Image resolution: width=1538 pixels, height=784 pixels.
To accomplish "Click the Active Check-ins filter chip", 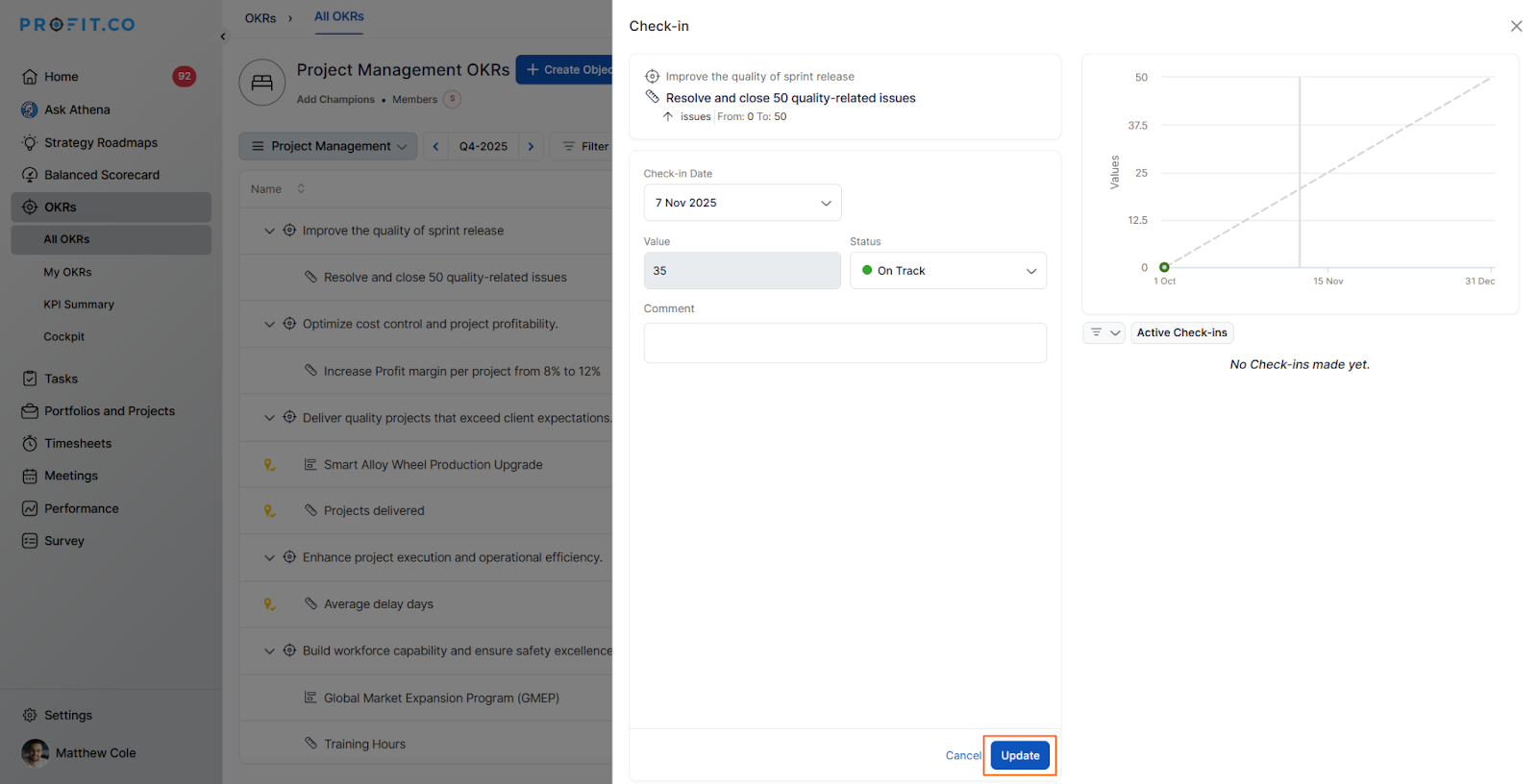I will pyautogui.click(x=1181, y=332).
